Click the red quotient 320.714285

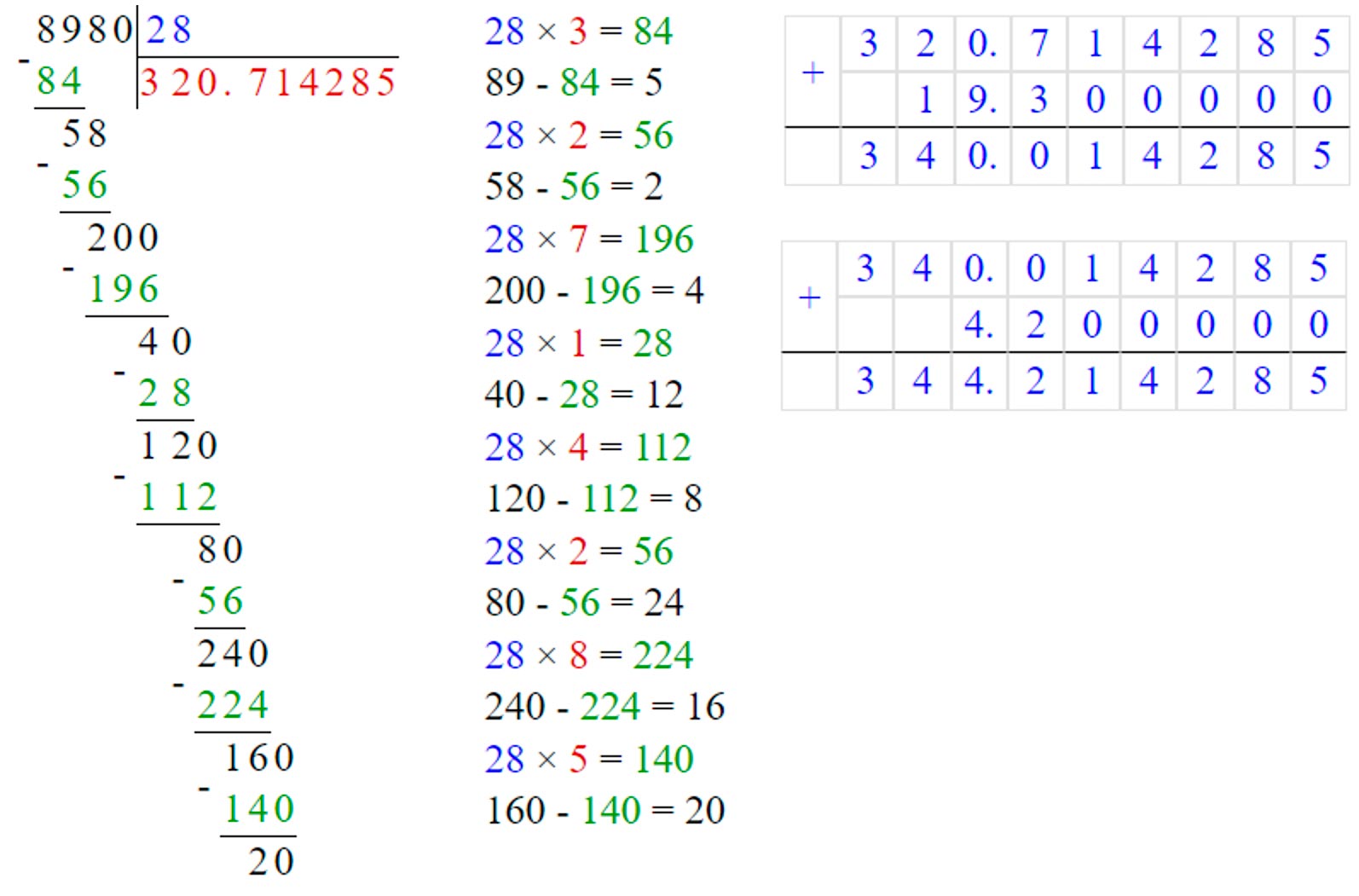click(269, 83)
